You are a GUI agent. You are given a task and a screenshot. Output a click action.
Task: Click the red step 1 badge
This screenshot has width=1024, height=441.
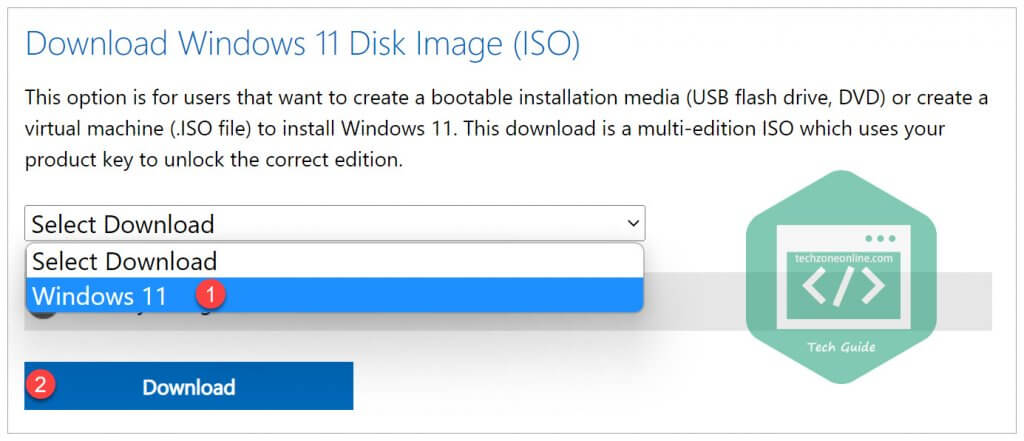210,295
